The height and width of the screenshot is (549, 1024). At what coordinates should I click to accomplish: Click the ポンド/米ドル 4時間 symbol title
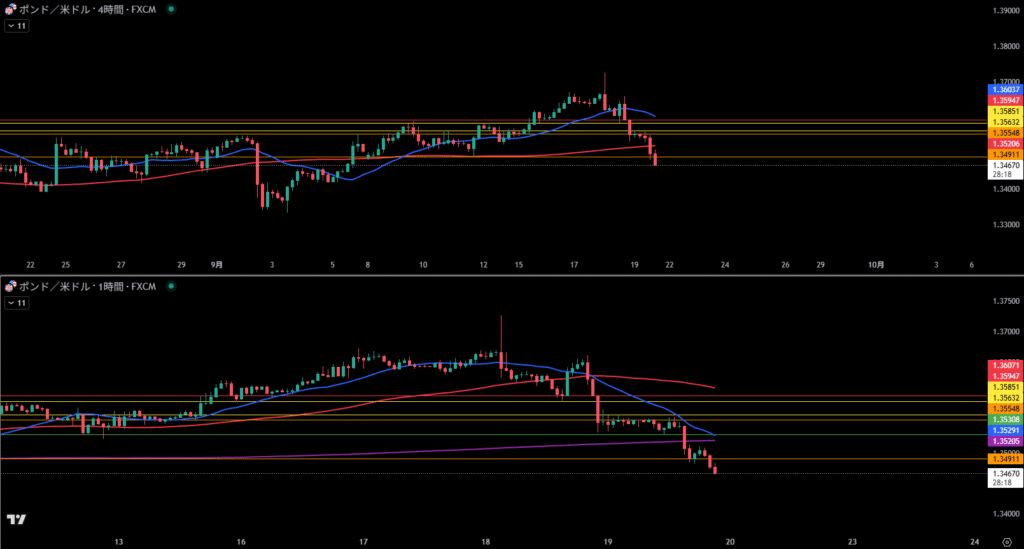click(x=88, y=9)
